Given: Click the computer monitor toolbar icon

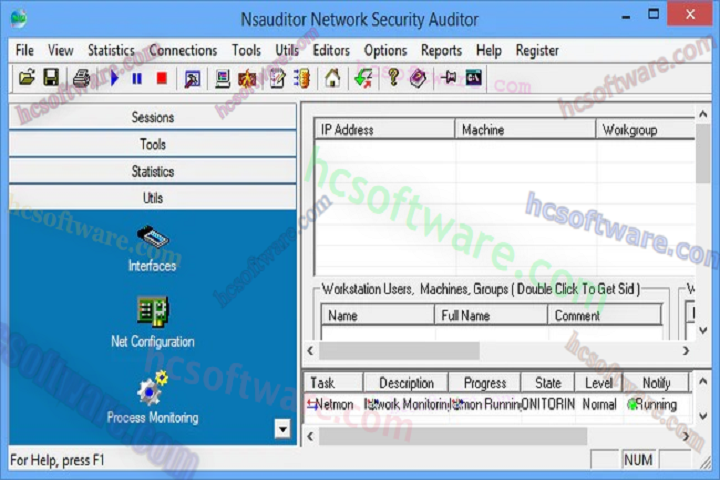Looking at the screenshot, I should tap(223, 79).
